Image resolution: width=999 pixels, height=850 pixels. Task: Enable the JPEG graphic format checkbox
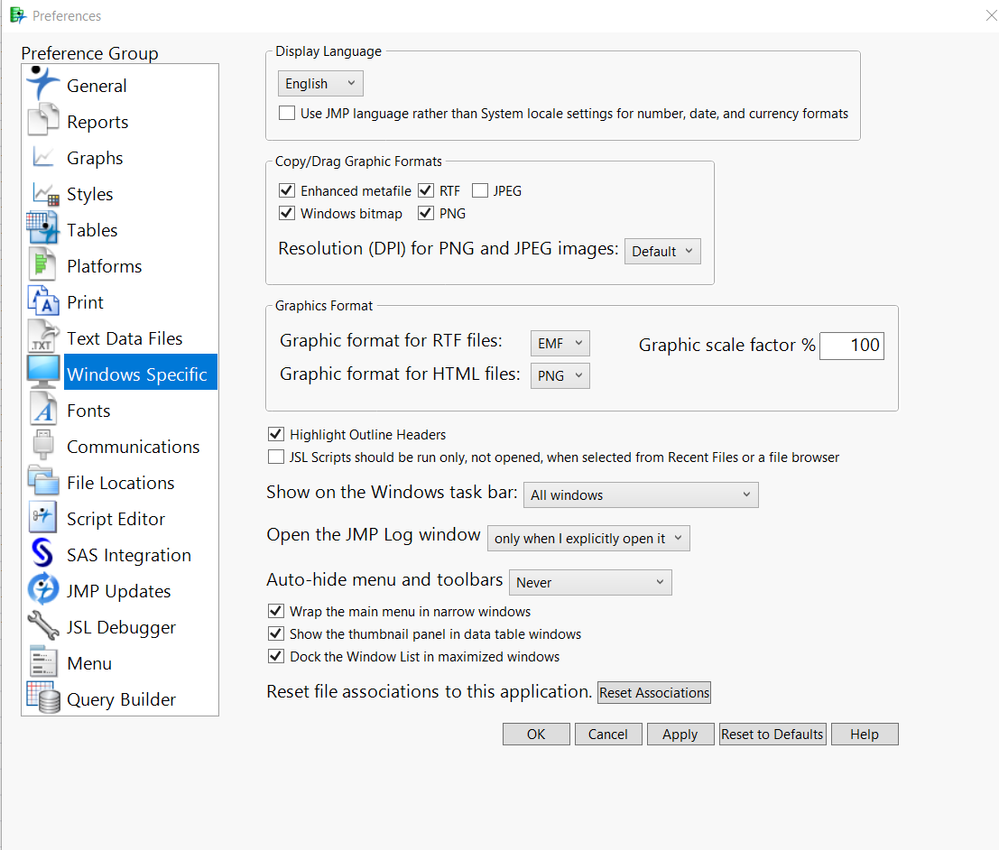(x=480, y=191)
